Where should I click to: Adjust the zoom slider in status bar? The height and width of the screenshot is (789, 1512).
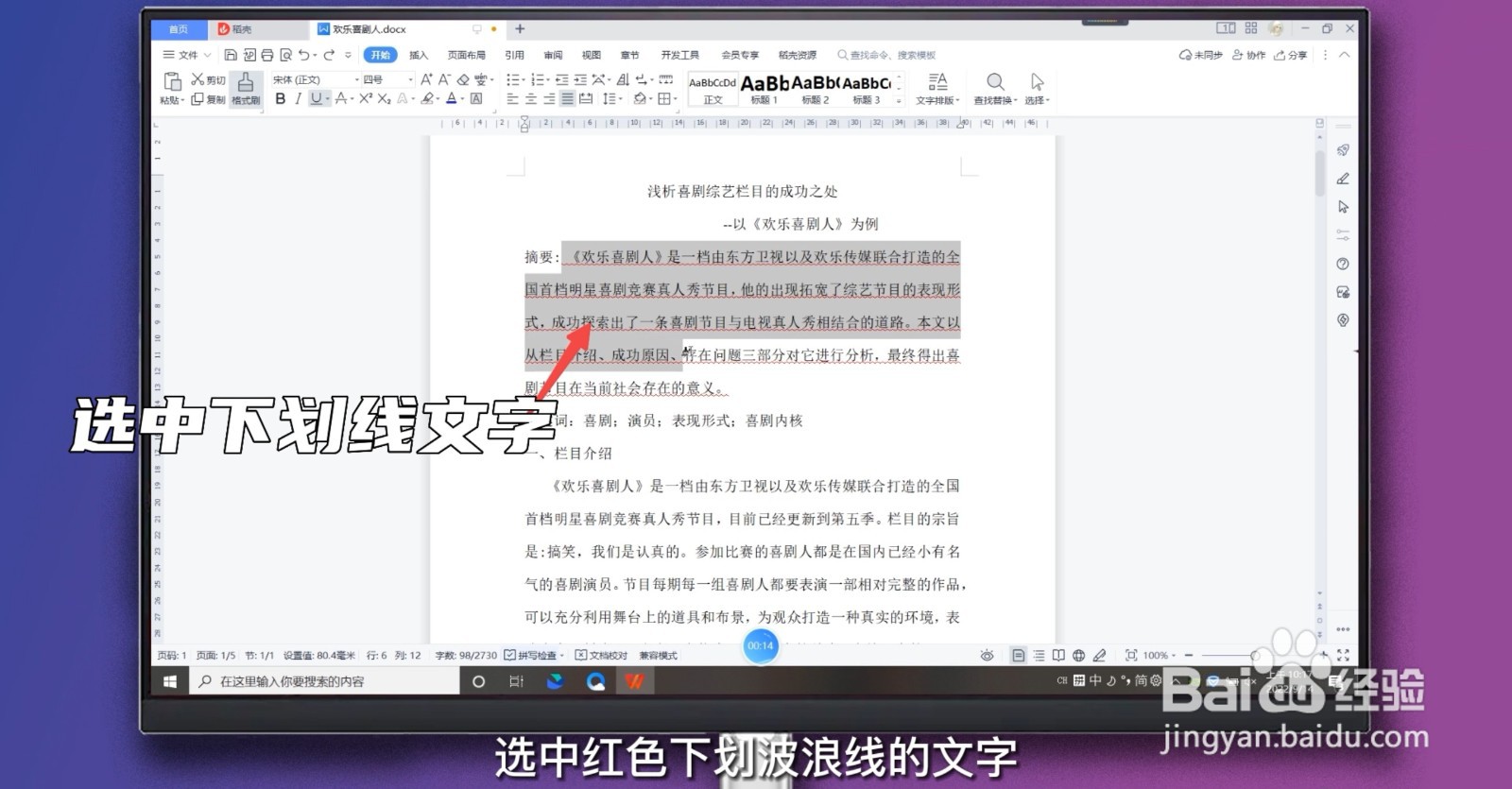pos(1255,655)
